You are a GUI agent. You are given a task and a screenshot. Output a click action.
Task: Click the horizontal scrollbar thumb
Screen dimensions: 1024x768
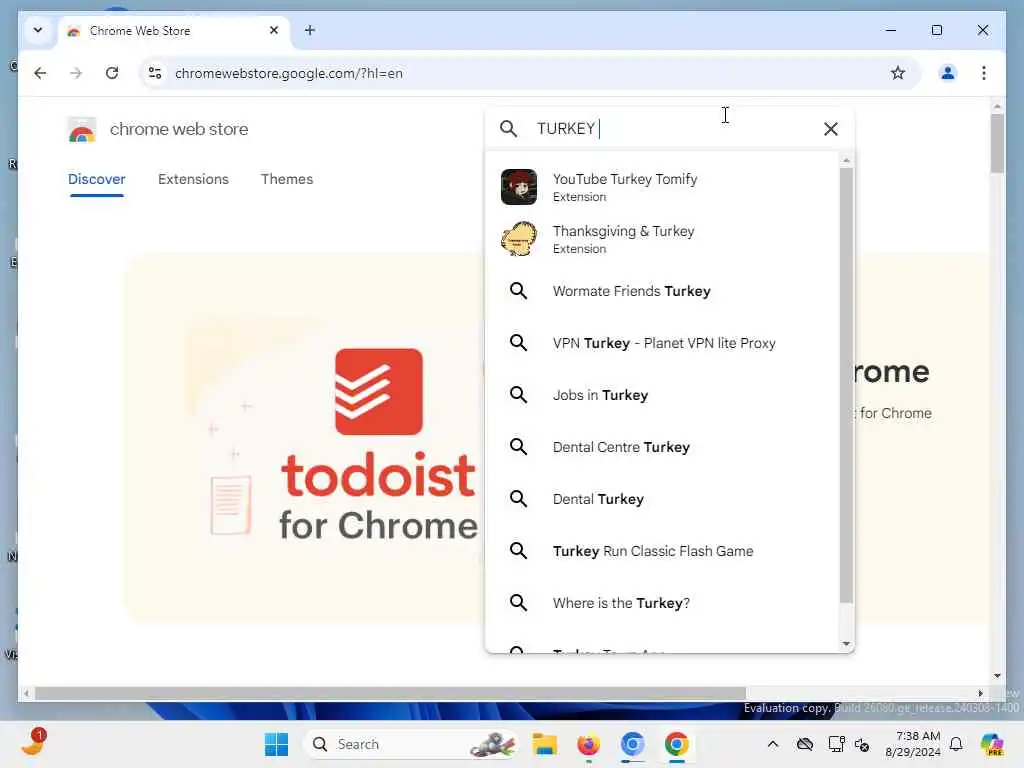(x=390, y=694)
